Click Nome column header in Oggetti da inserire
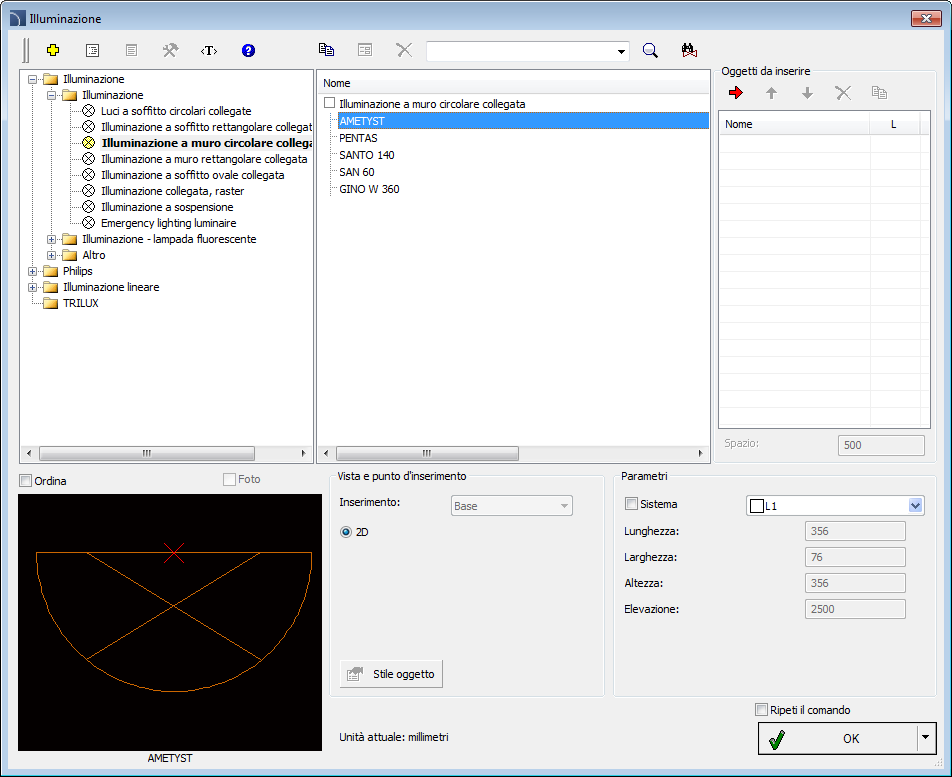 click(x=795, y=124)
